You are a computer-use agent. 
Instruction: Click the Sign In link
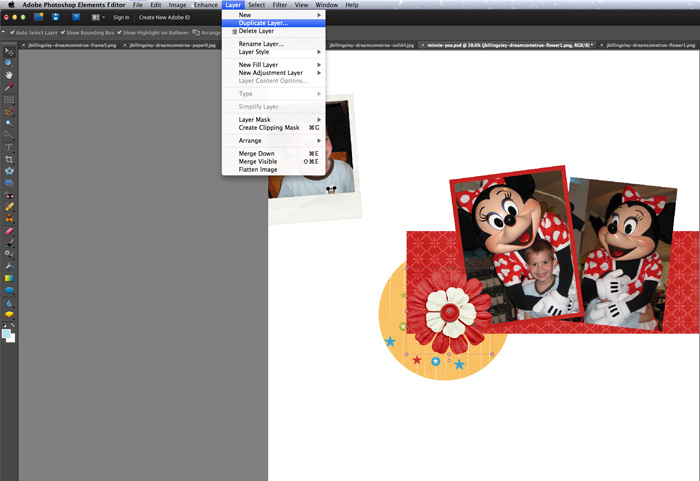121,17
